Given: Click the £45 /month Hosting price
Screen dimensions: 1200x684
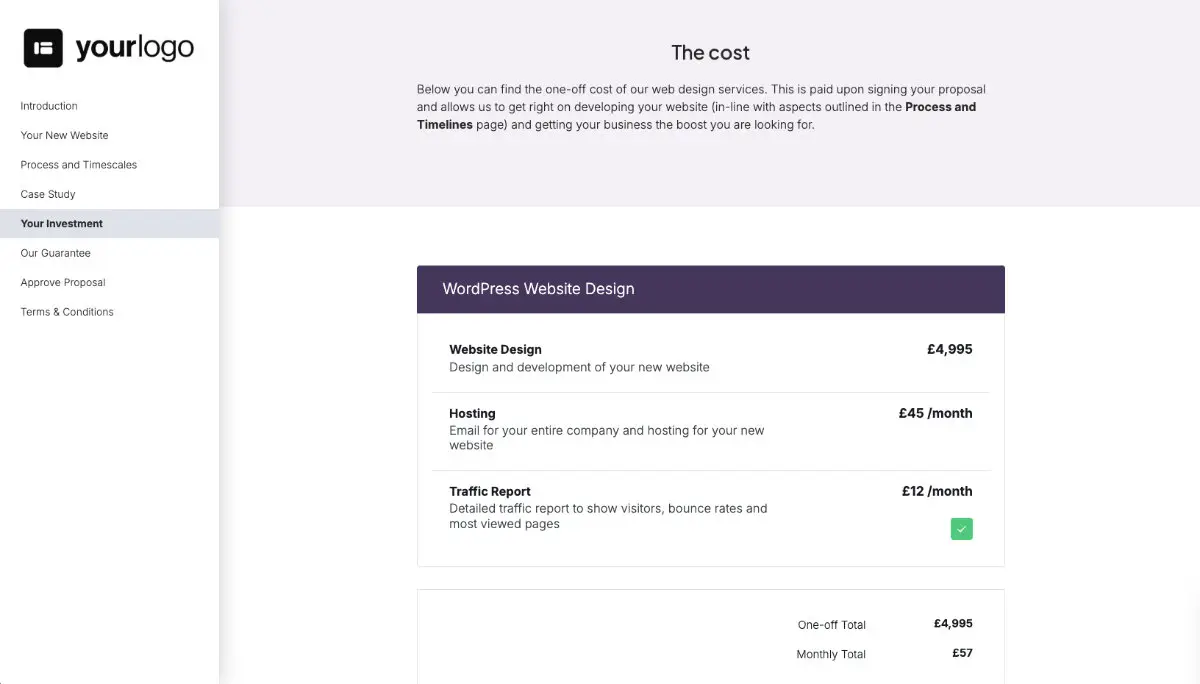Looking at the screenshot, I should (935, 412).
